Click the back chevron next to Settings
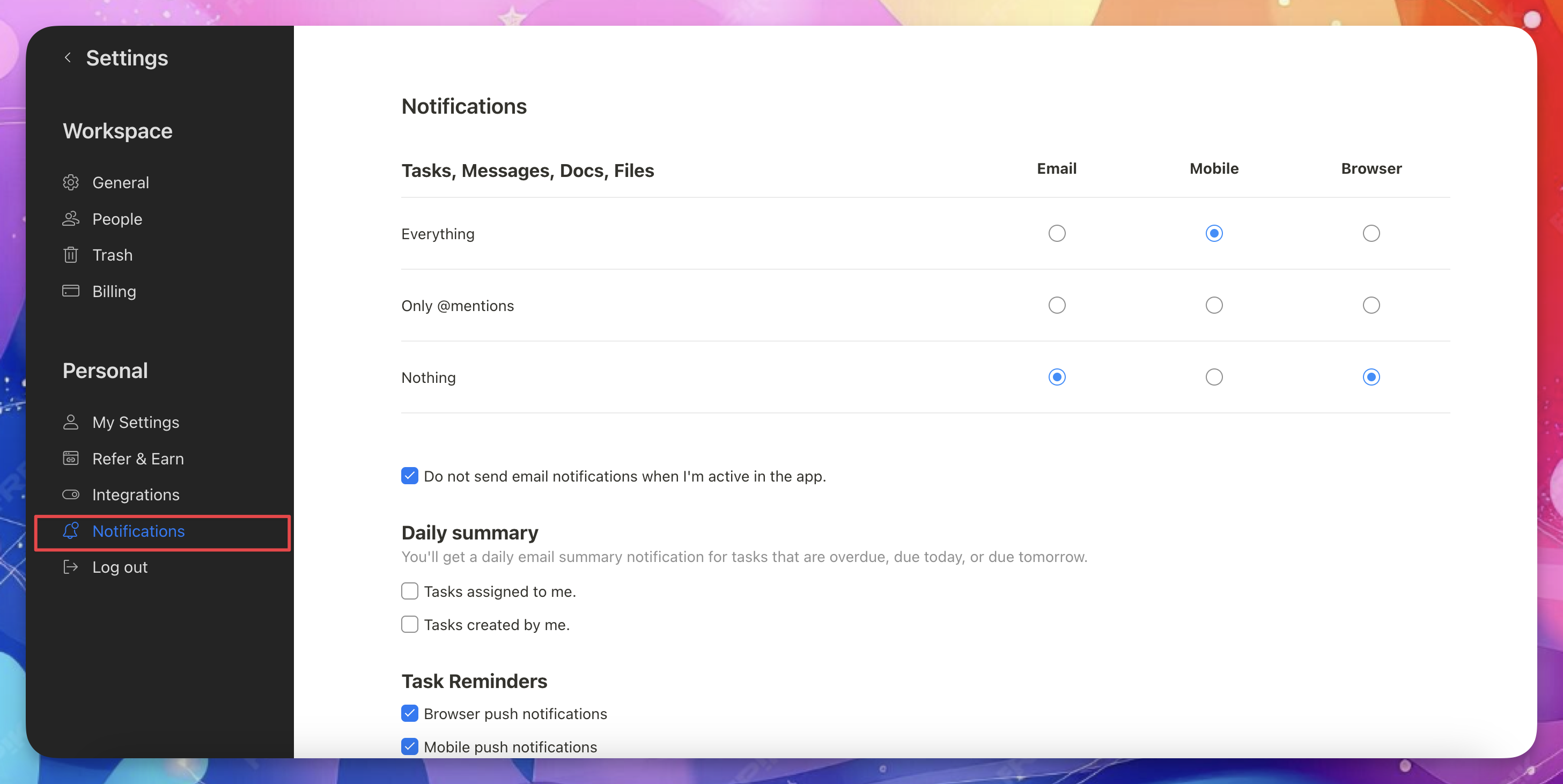Image resolution: width=1563 pixels, height=784 pixels. point(68,58)
